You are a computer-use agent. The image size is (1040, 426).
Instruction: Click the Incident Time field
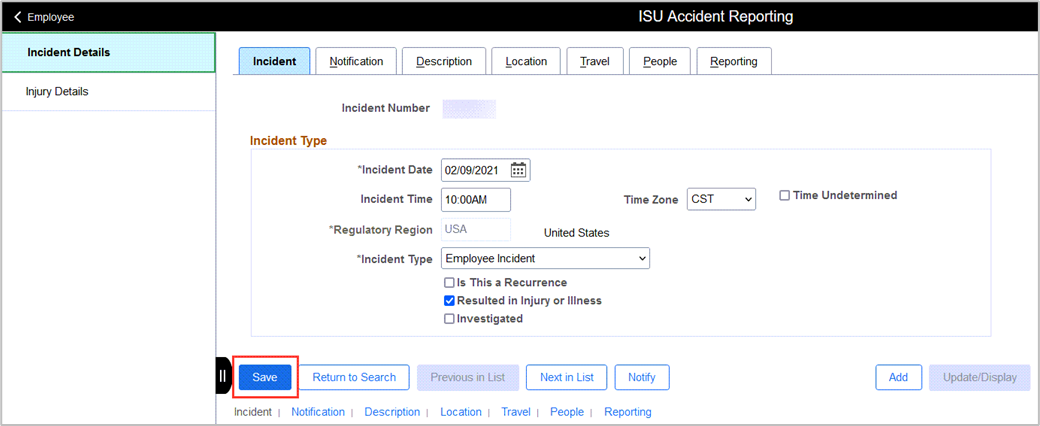(x=476, y=199)
